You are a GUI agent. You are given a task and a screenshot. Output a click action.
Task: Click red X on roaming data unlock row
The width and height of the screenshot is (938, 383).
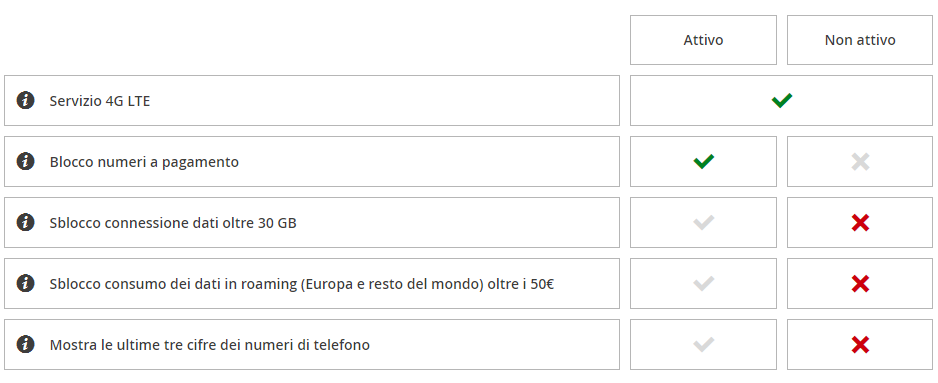pos(860,284)
